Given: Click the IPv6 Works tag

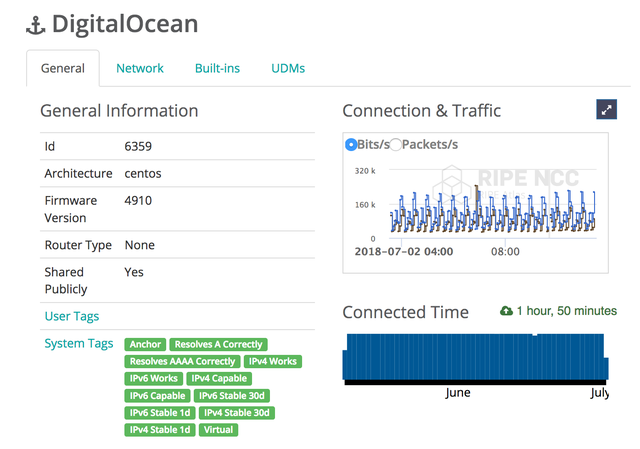Looking at the screenshot, I should click(153, 378).
